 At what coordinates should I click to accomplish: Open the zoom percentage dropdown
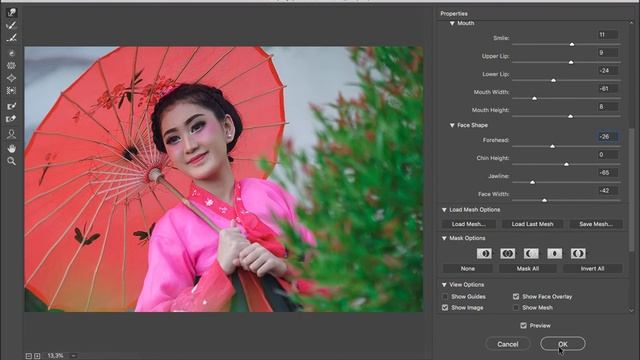pyautogui.click(x=73, y=356)
